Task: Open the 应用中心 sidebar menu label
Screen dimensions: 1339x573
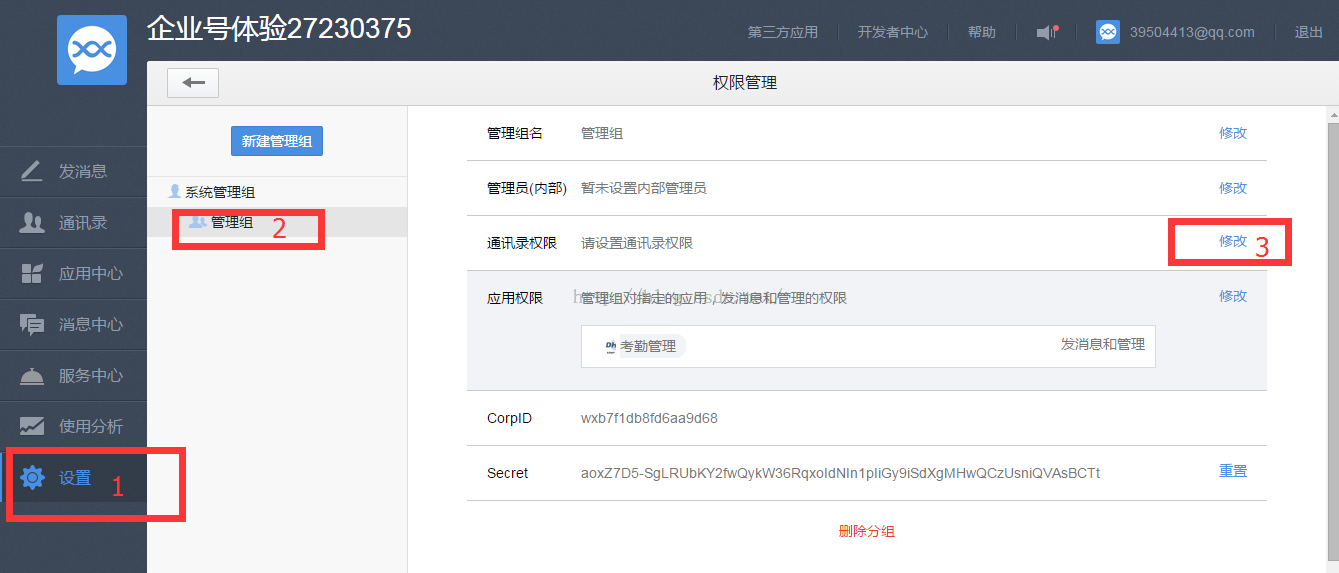Action: [x=91, y=273]
